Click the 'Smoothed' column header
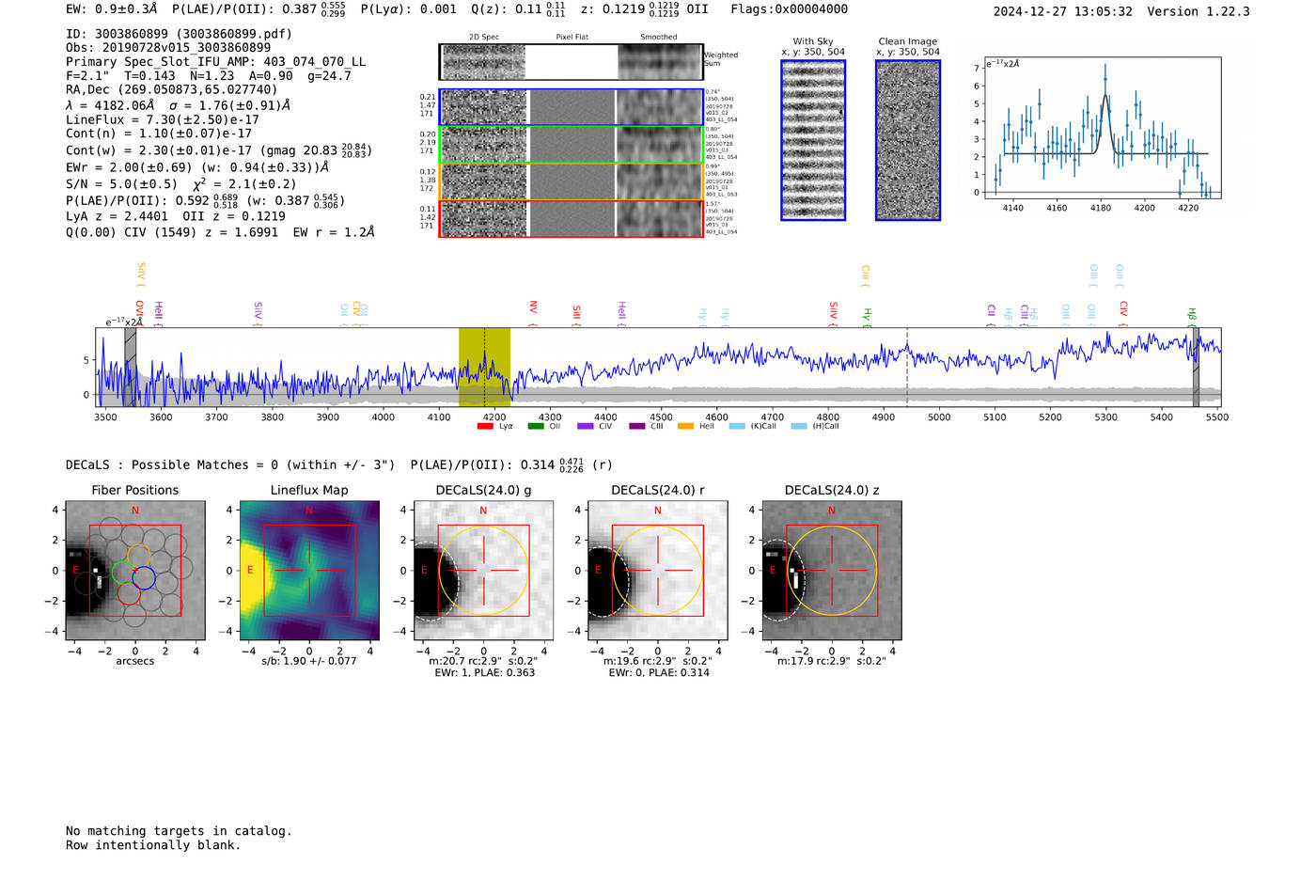Image resolution: width=1316 pixels, height=896 pixels. 658,38
